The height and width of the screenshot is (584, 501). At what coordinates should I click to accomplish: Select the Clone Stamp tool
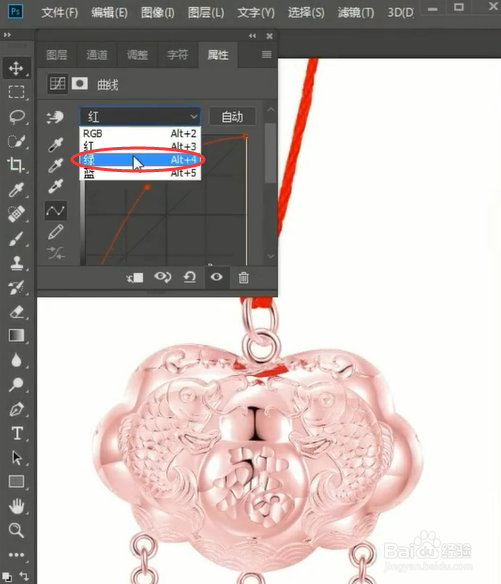pos(16,263)
